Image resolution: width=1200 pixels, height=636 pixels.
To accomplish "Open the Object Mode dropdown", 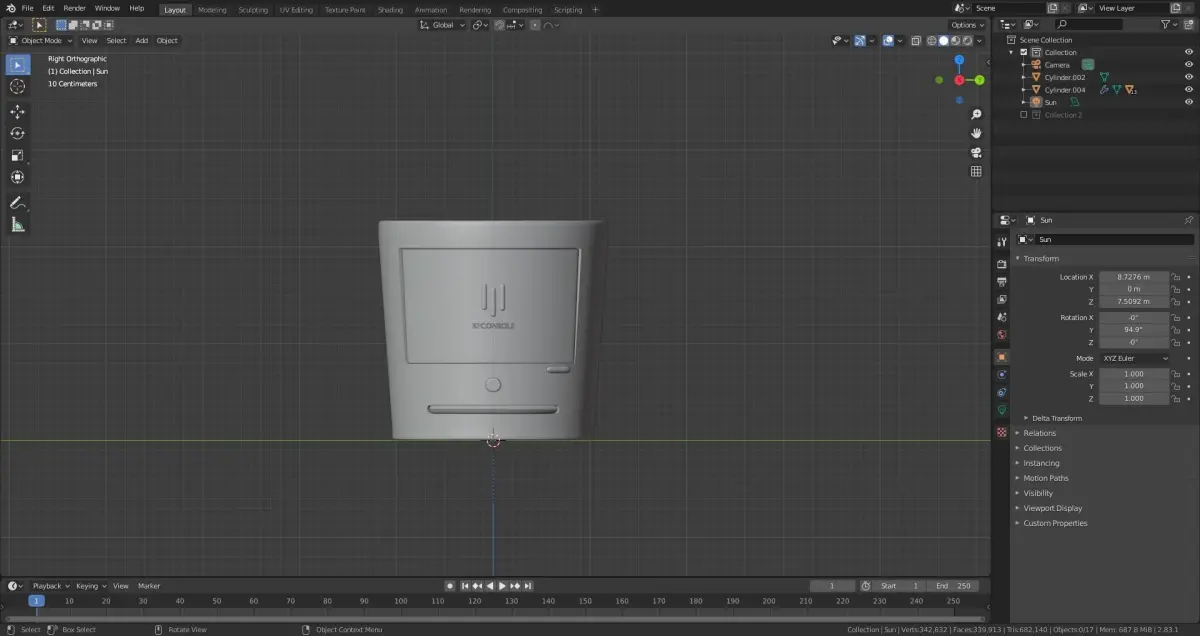I will 40,41.
